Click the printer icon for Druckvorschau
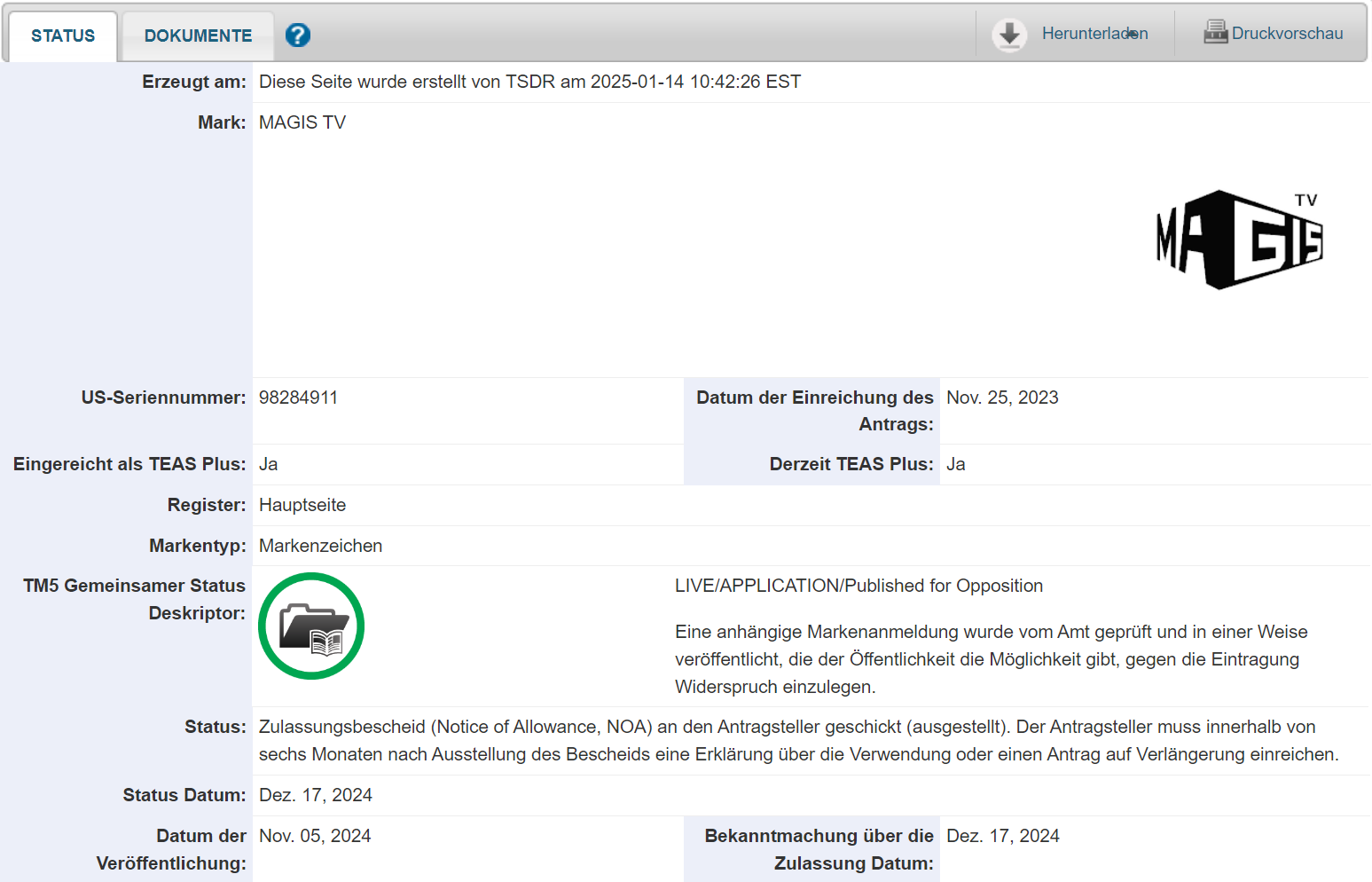The image size is (1372, 882). 1215,32
